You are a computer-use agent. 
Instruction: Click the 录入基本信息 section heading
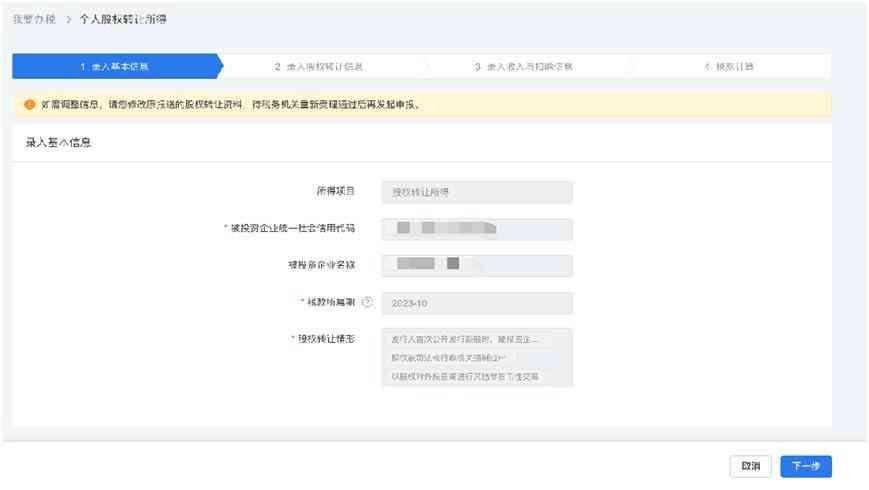[x=58, y=142]
